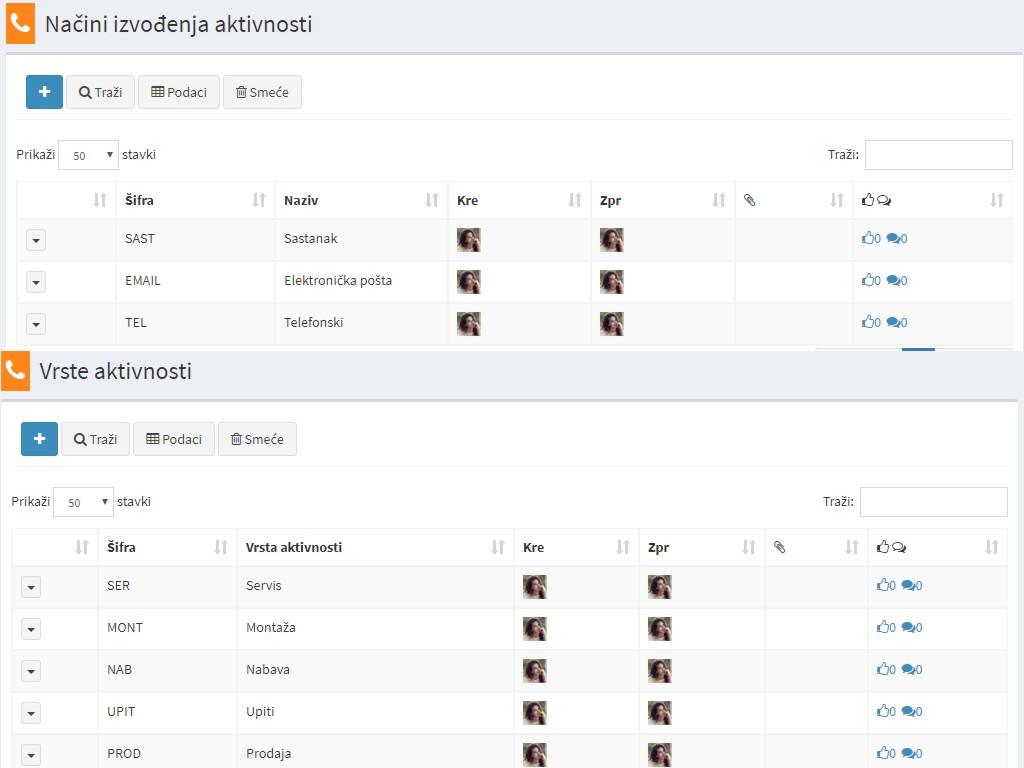Click the Kre avatar thumbnail in Upiti row
1024x768 pixels.
pyautogui.click(x=535, y=712)
